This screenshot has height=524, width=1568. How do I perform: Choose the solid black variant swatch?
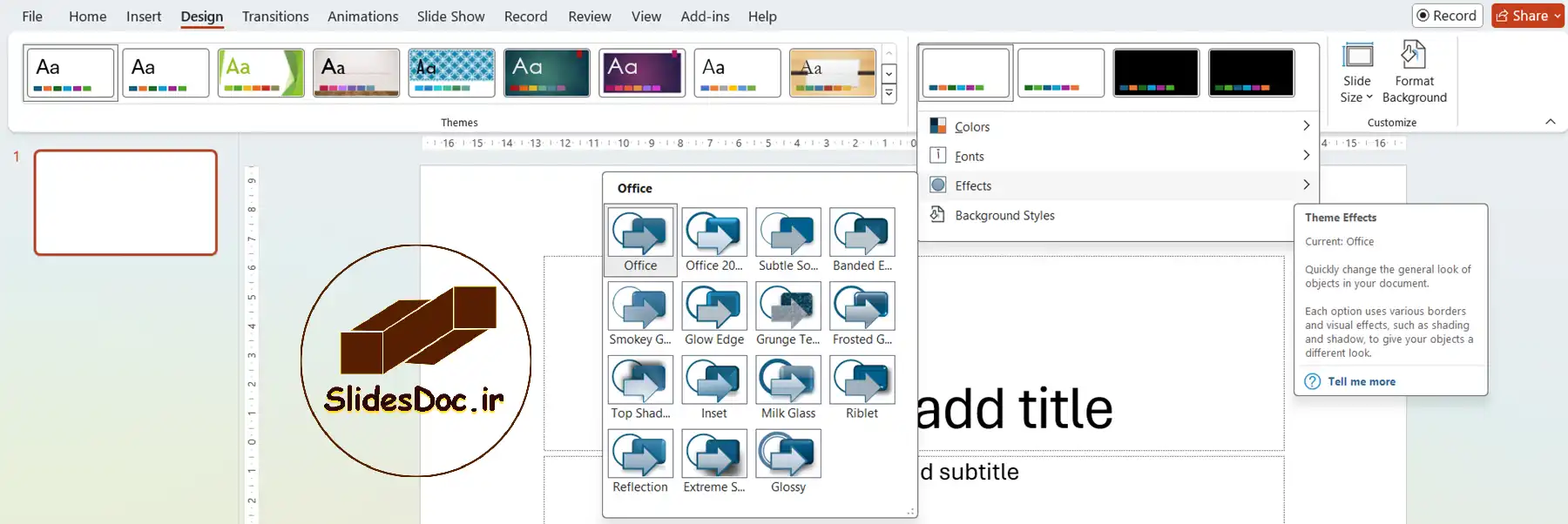(1156, 72)
